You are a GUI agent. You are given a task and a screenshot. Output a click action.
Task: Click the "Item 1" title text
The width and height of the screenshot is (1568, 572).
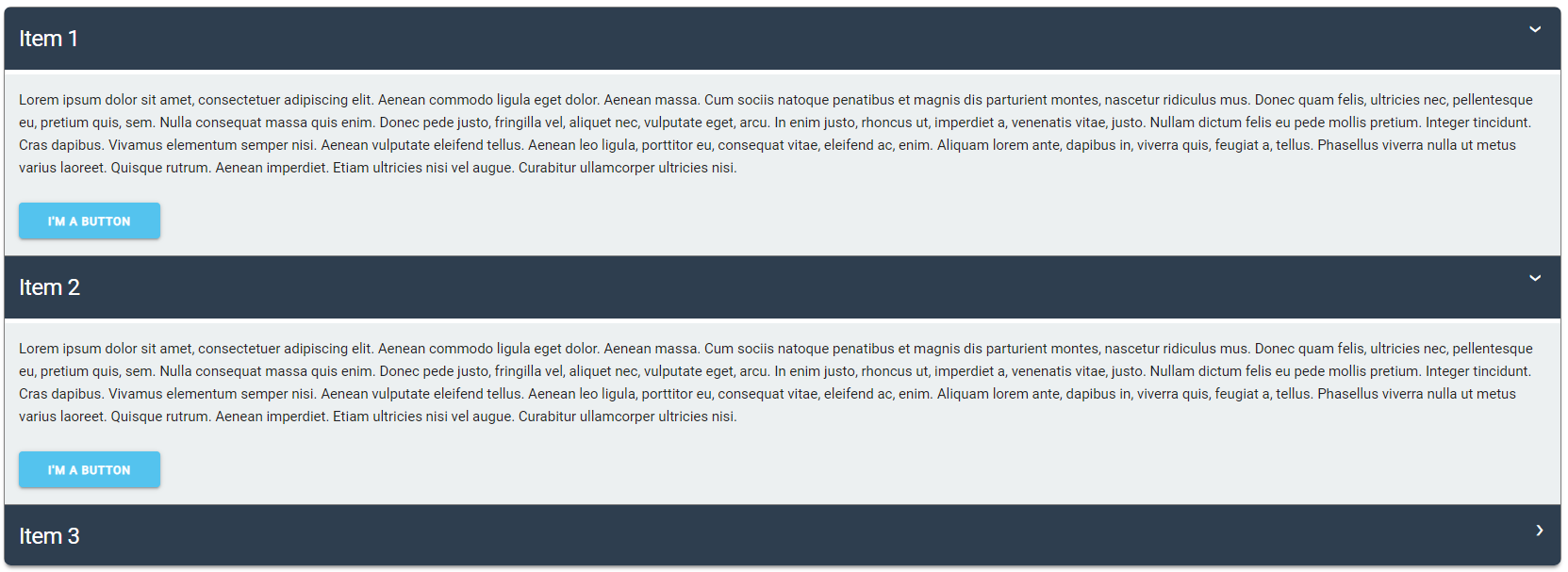[x=49, y=39]
